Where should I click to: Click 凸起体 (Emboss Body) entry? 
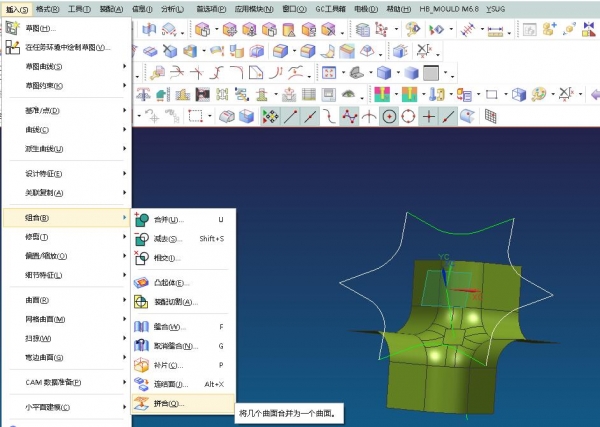tap(170, 283)
